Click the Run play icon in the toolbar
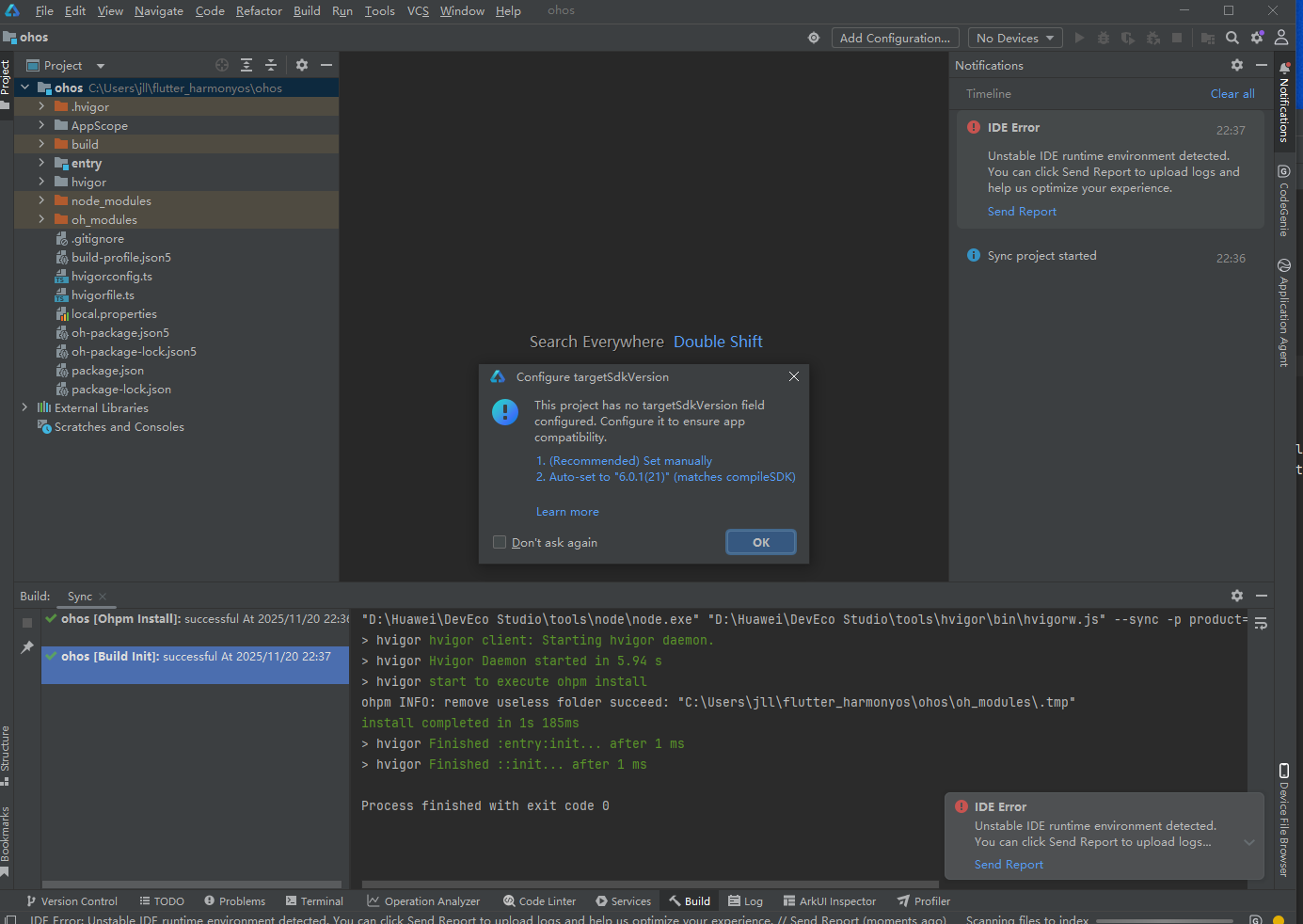 pos(1079,38)
